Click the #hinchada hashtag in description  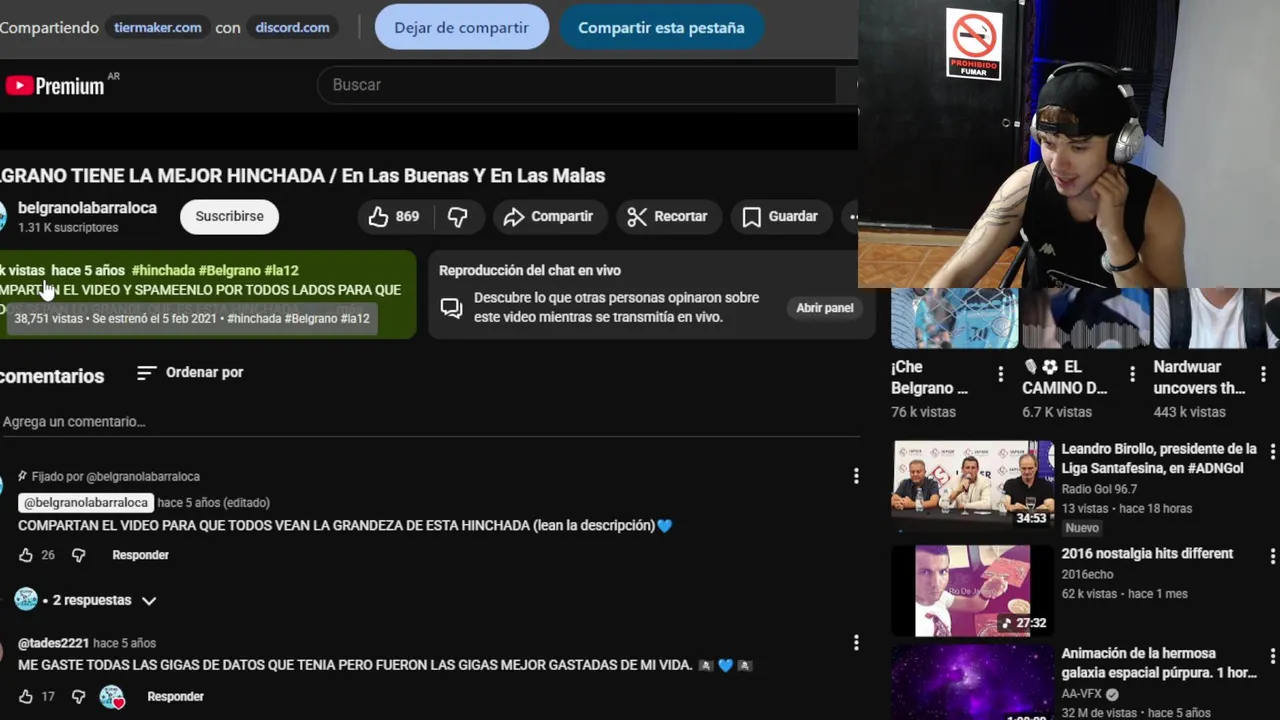tap(163, 270)
